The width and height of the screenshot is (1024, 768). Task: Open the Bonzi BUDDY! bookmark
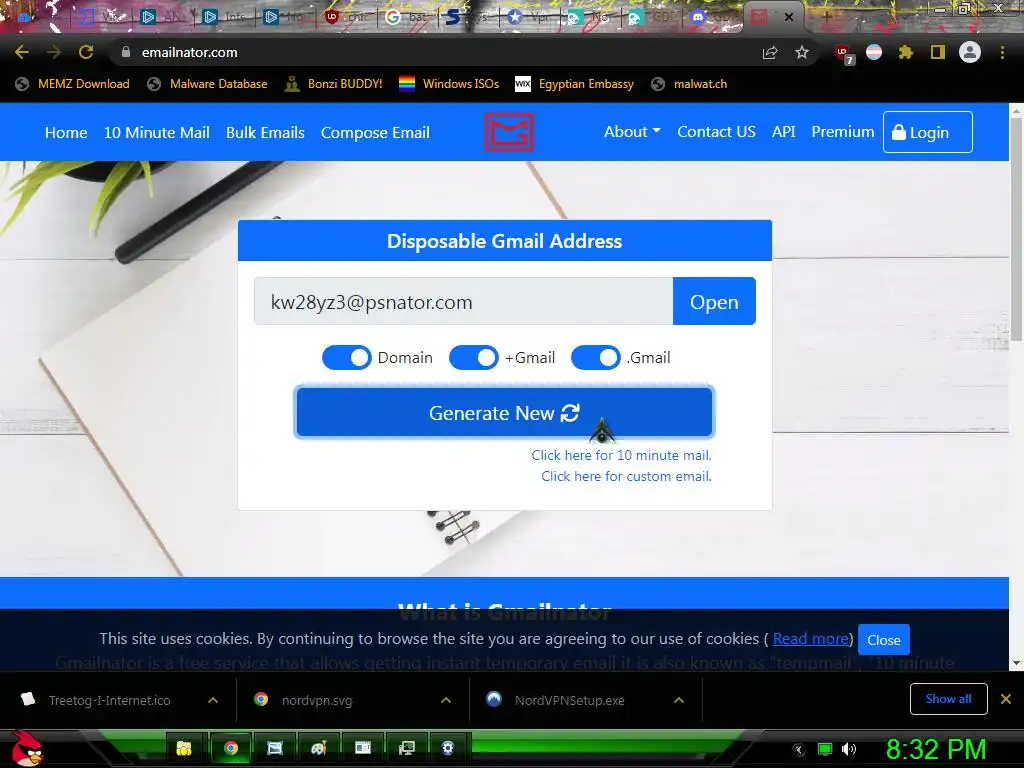pos(334,84)
